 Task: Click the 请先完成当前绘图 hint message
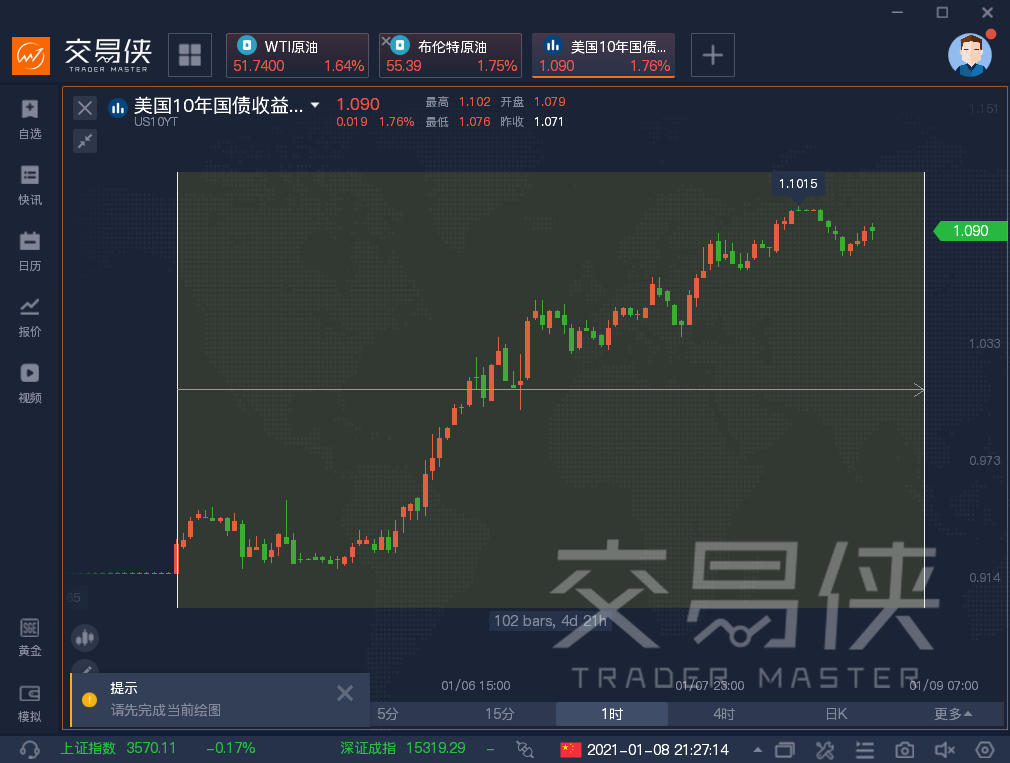(166, 710)
